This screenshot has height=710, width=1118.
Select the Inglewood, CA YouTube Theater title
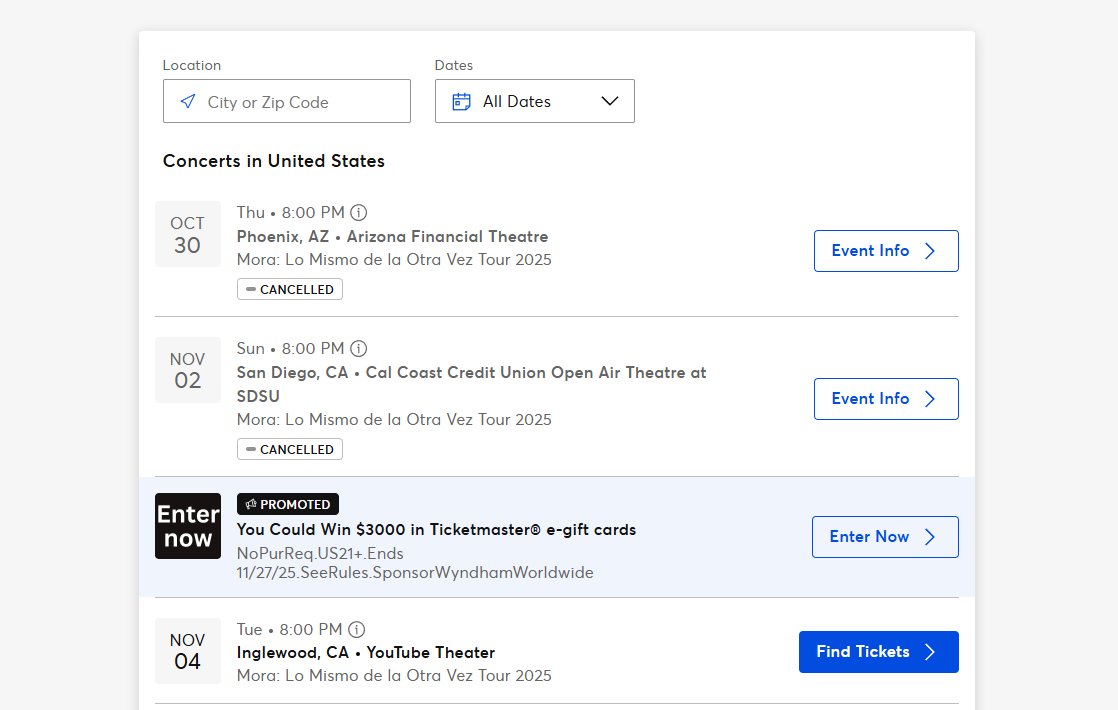coord(366,653)
